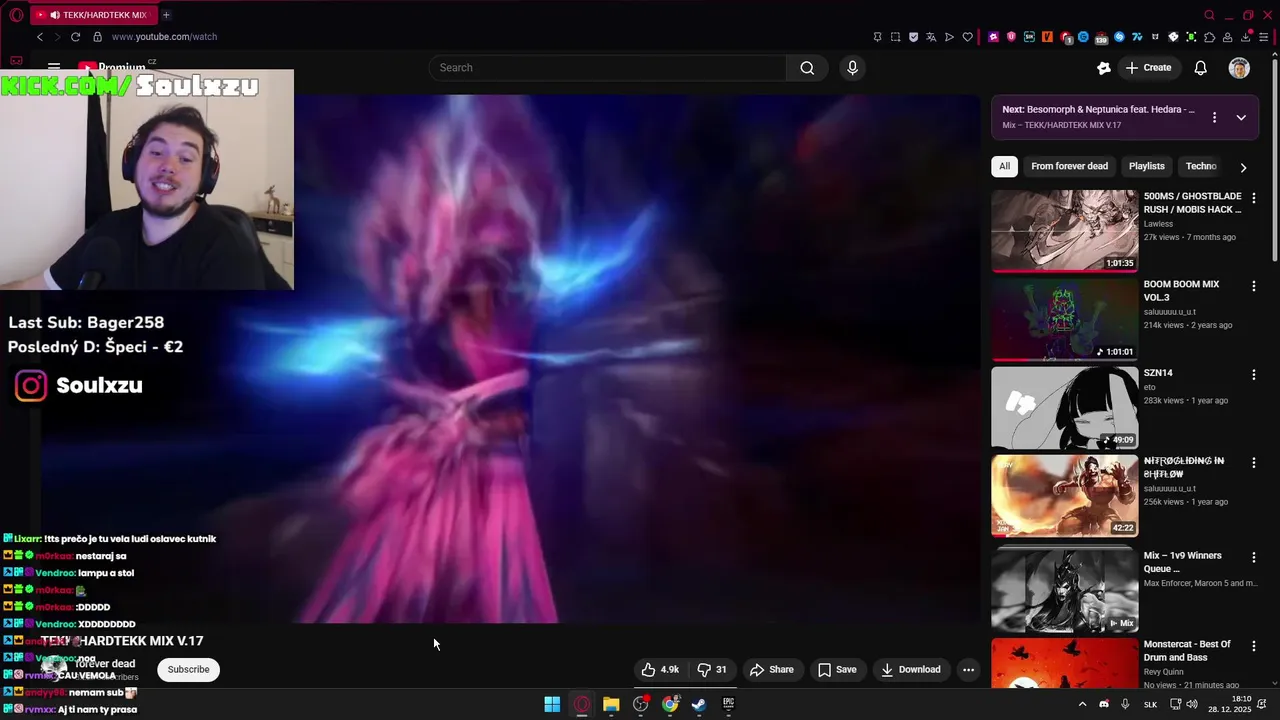Image resolution: width=1280 pixels, height=720 pixels.
Task: Click the Opera tab search magnifier
Action: coord(1210,15)
